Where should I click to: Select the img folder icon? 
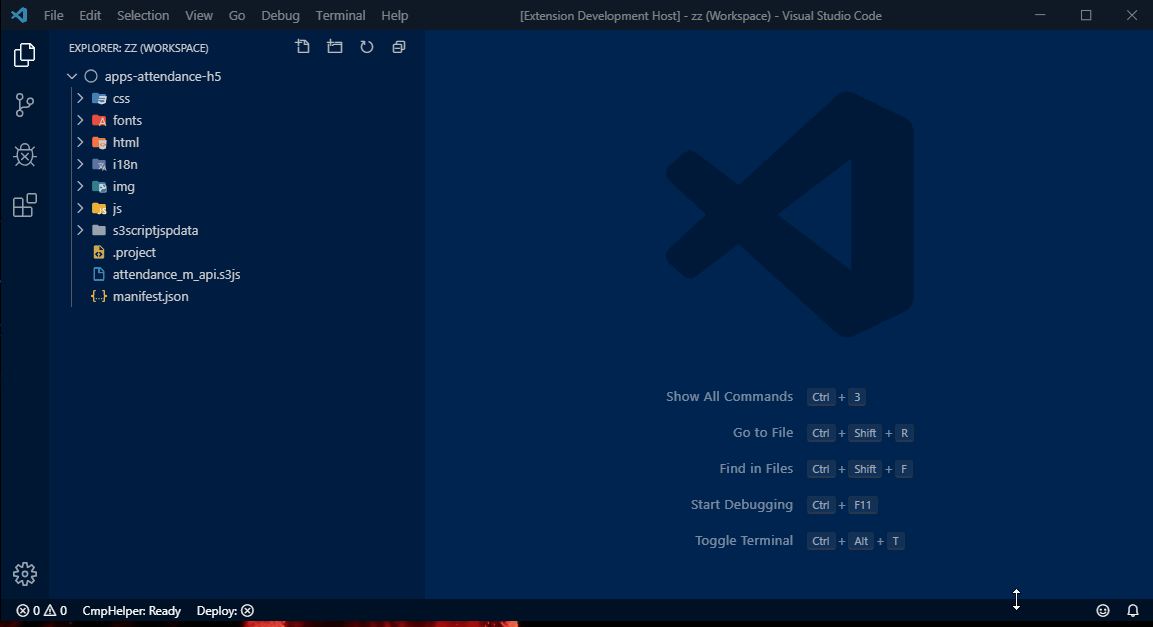pos(99,187)
